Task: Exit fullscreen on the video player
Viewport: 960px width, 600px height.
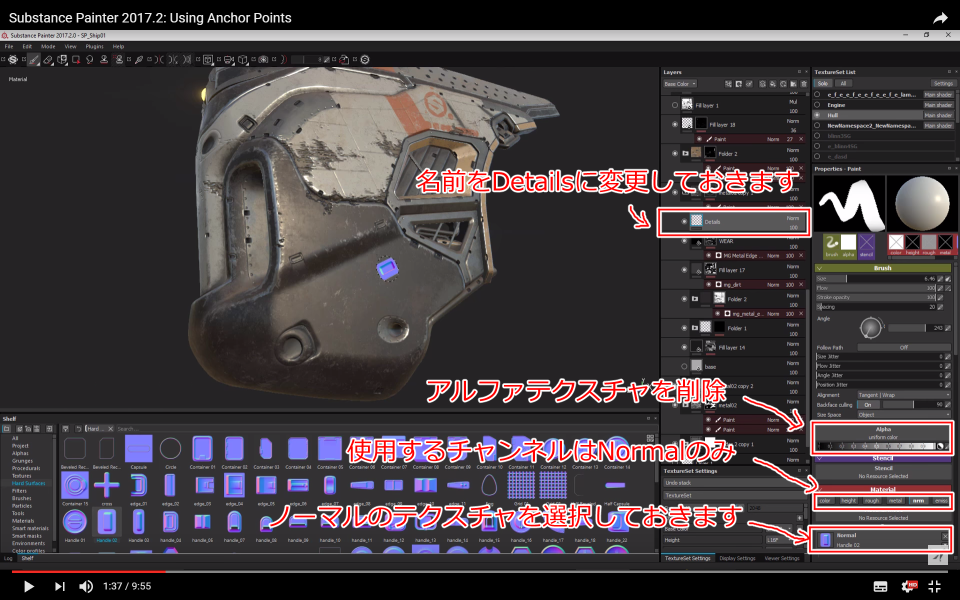Action: (934, 586)
